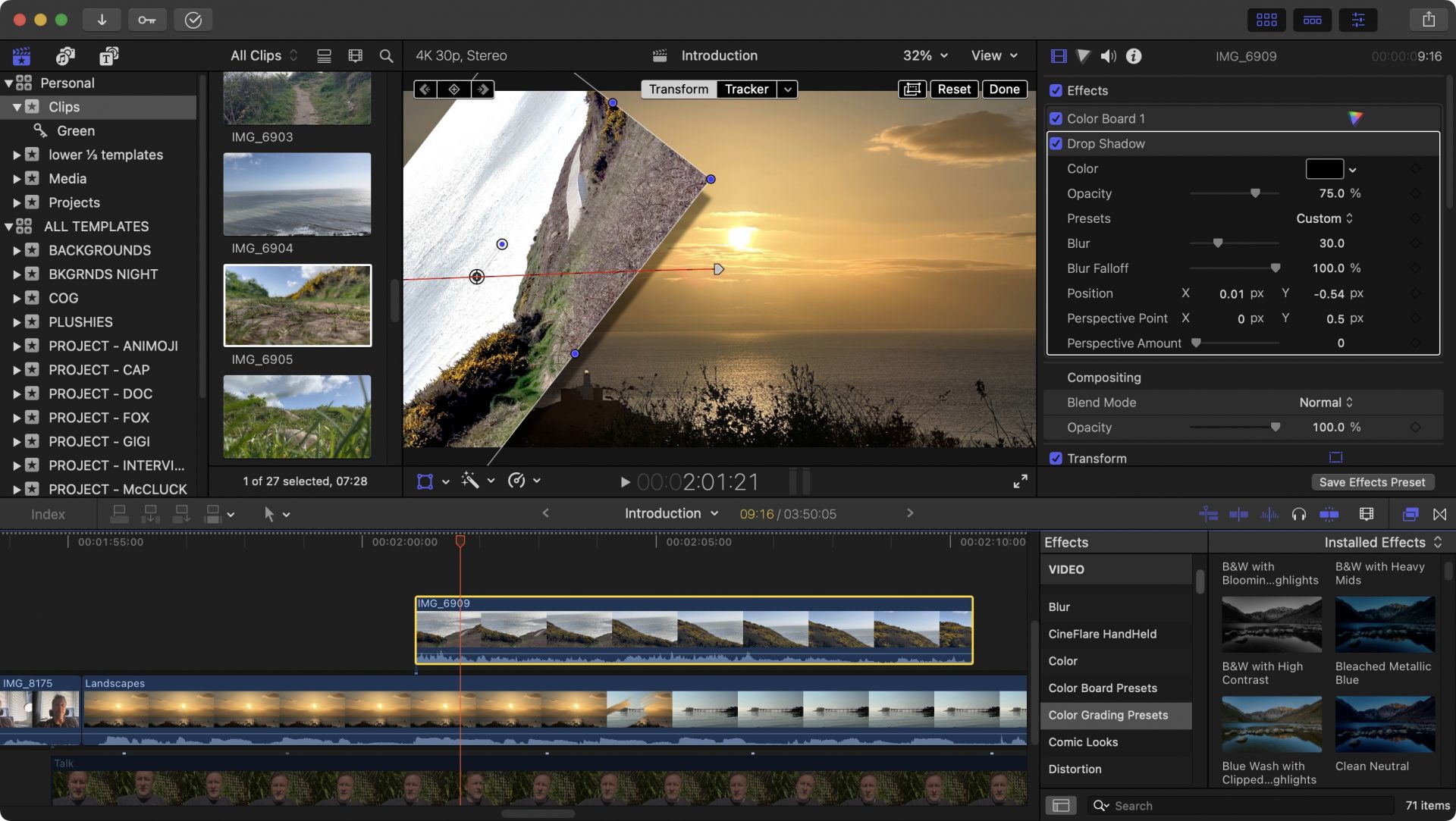Disable the Drop Shadow effect checkbox
This screenshot has width=1456, height=821.
(x=1056, y=143)
